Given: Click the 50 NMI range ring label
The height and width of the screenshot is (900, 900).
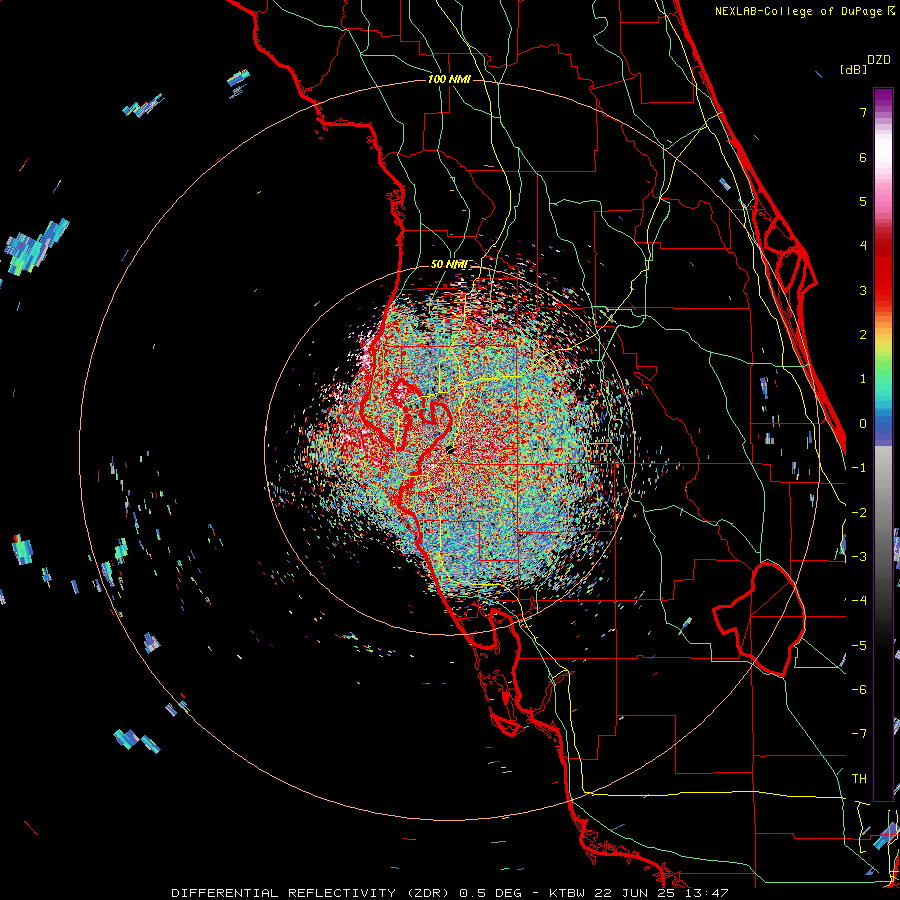Looking at the screenshot, I should coord(449,264).
